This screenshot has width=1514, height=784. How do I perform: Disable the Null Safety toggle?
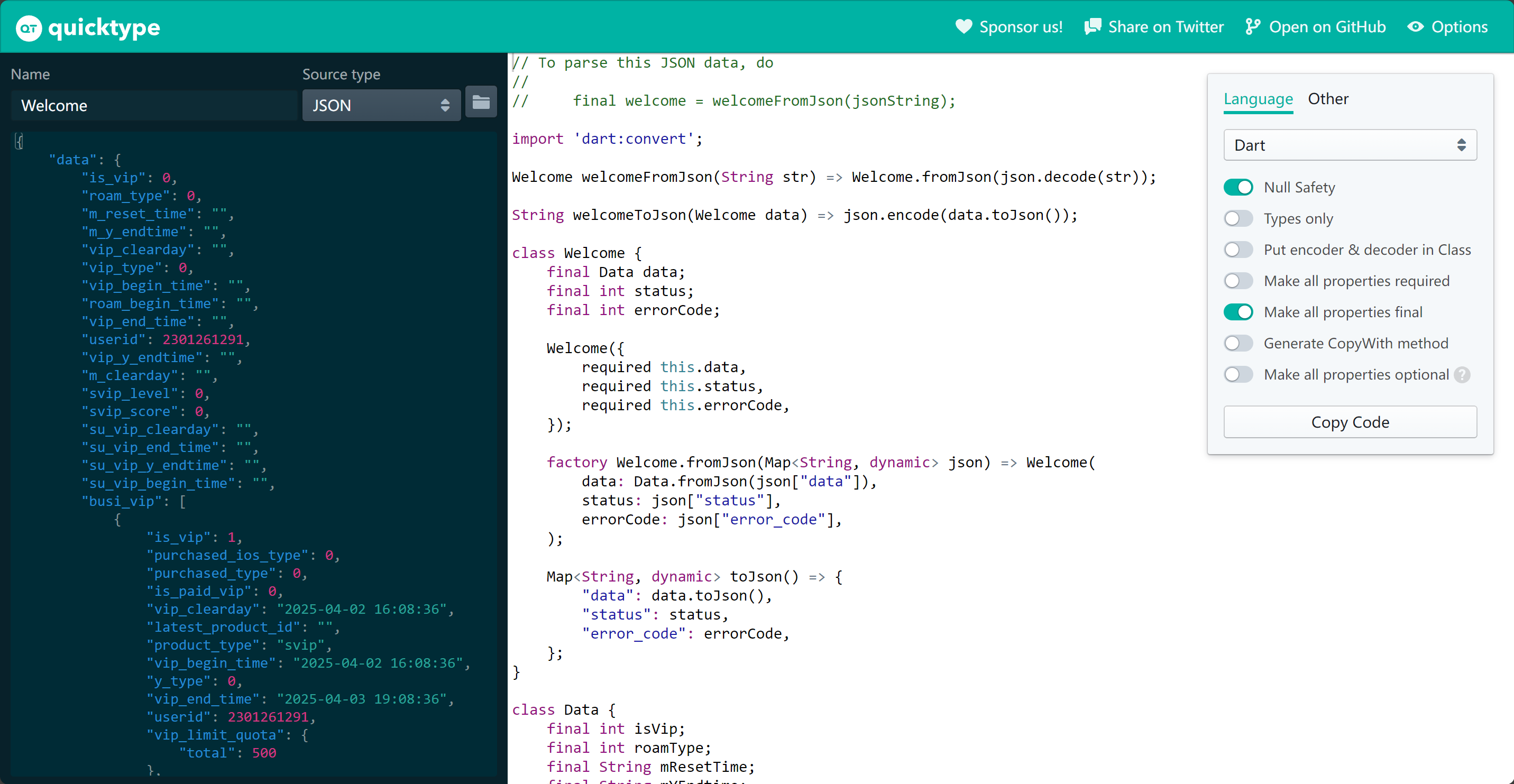click(x=1238, y=187)
